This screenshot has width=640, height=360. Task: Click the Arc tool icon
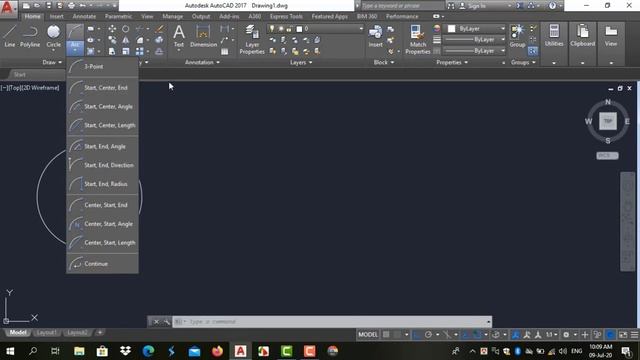(75, 32)
